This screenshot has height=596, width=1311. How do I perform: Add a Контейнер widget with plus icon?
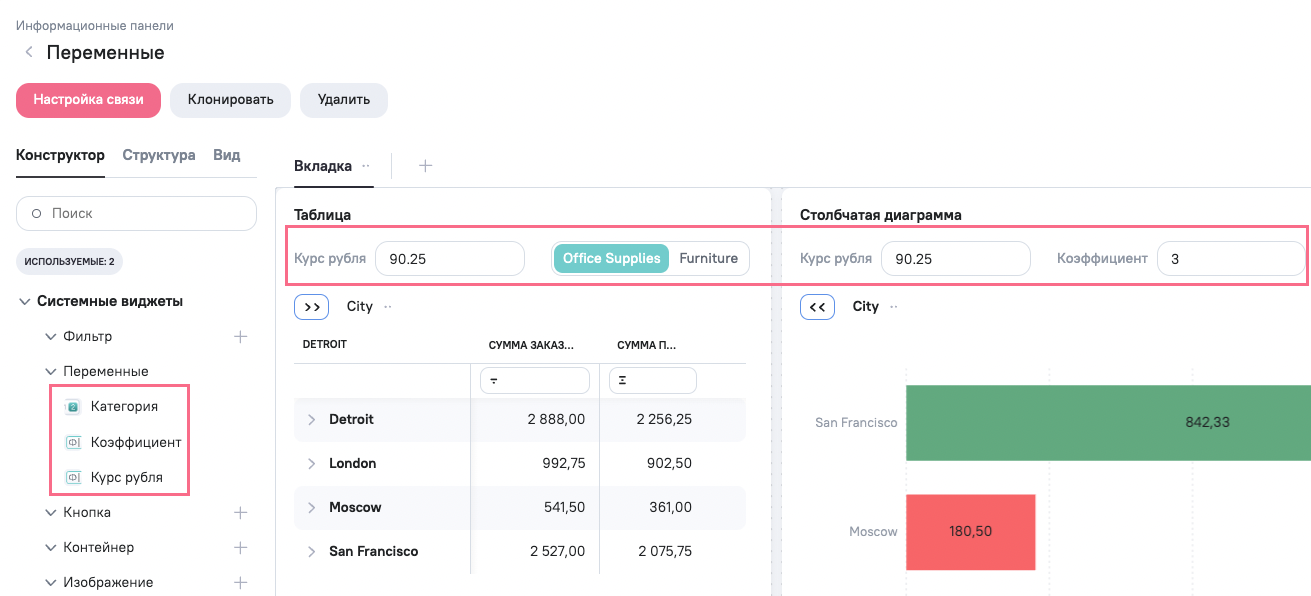(240, 548)
